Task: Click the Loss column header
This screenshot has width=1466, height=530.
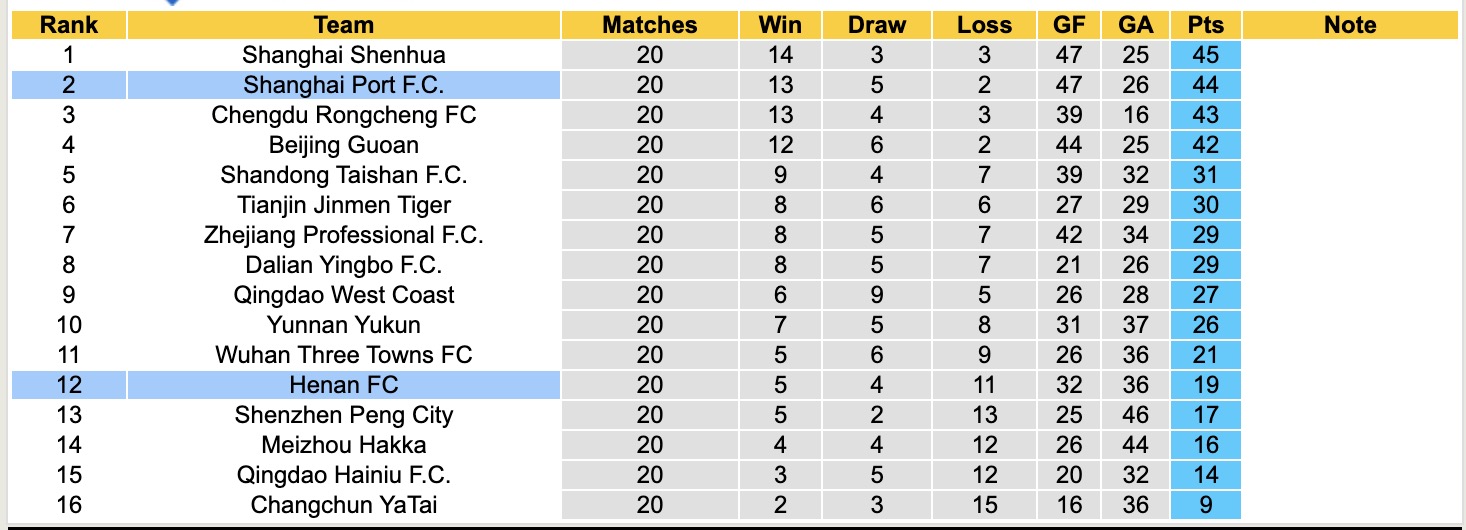Action: (x=984, y=26)
